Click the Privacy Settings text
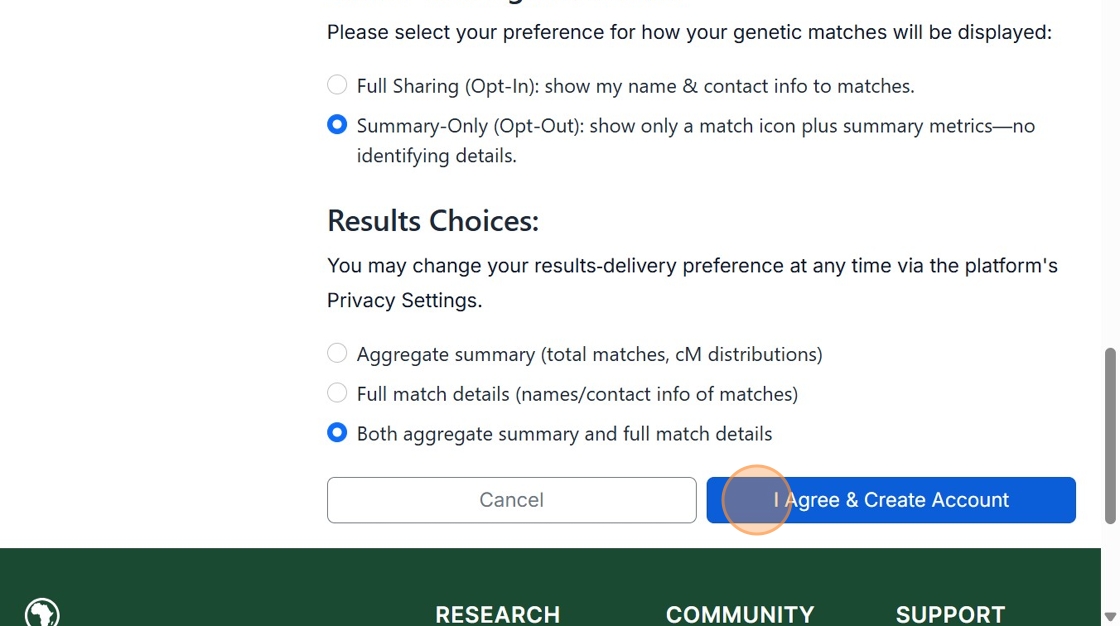 click(403, 300)
